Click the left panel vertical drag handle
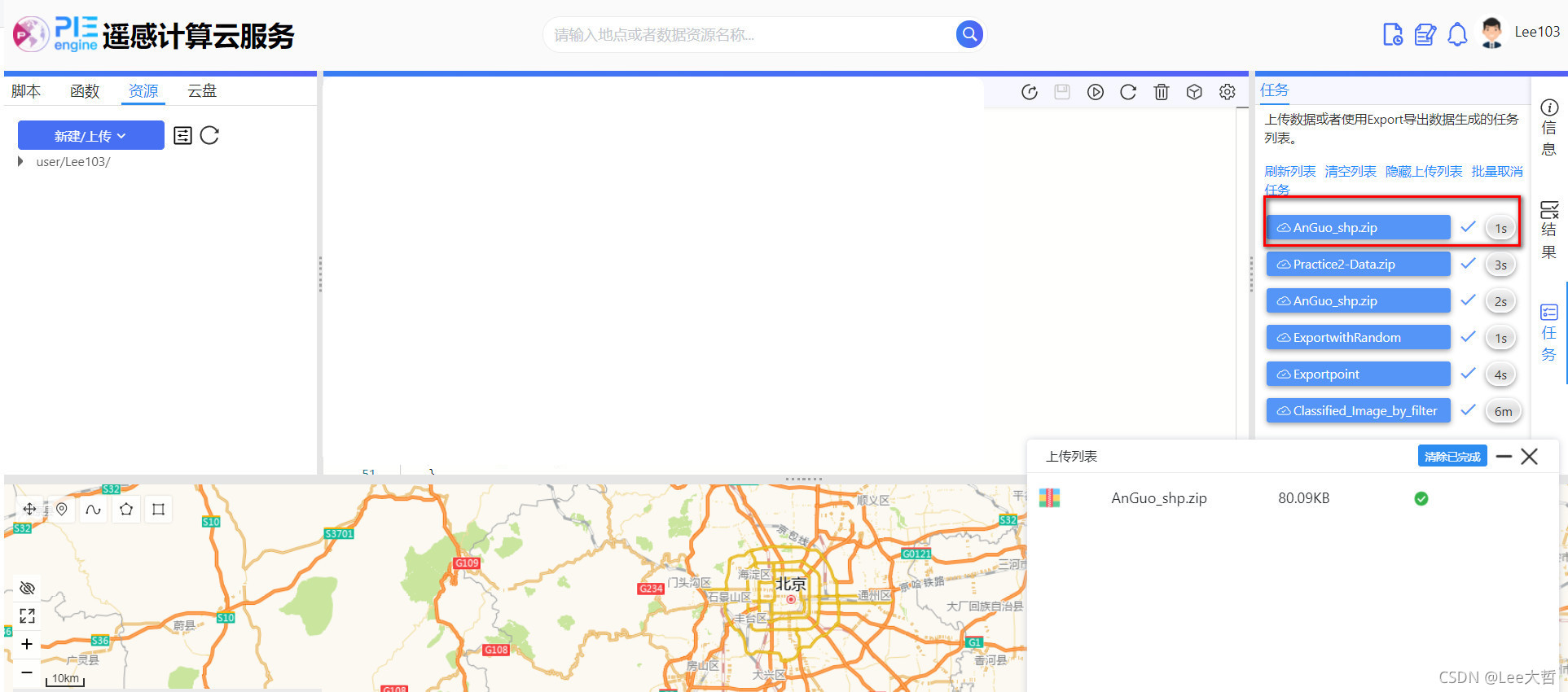Screen dimensions: 1568x692 320,274
